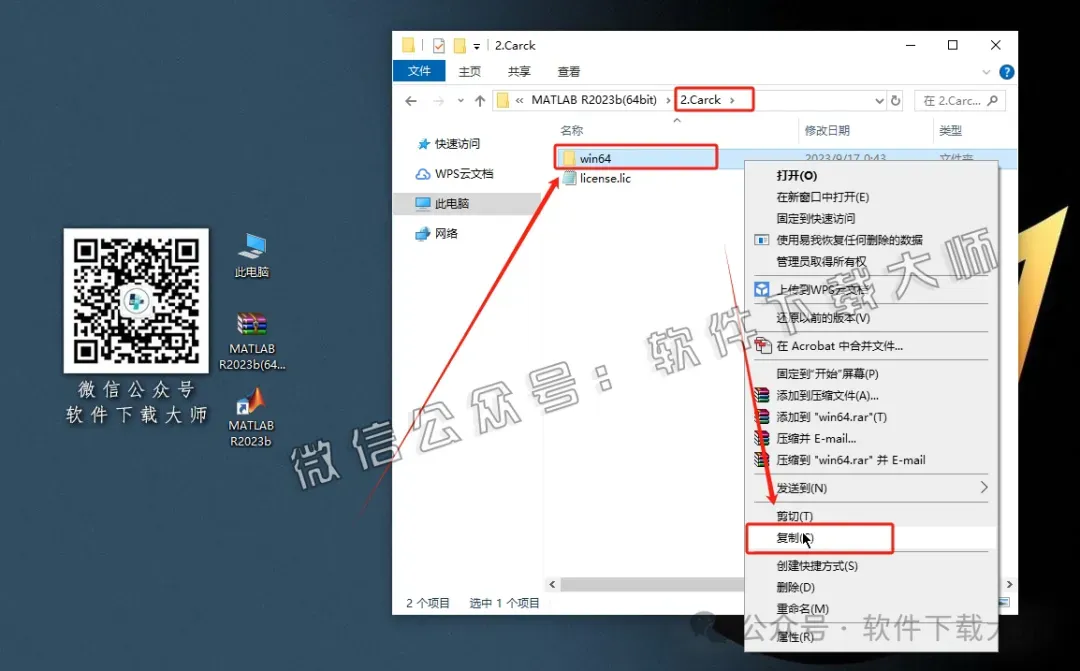
Task: Expand the ribbon chevron
Action: (986, 72)
